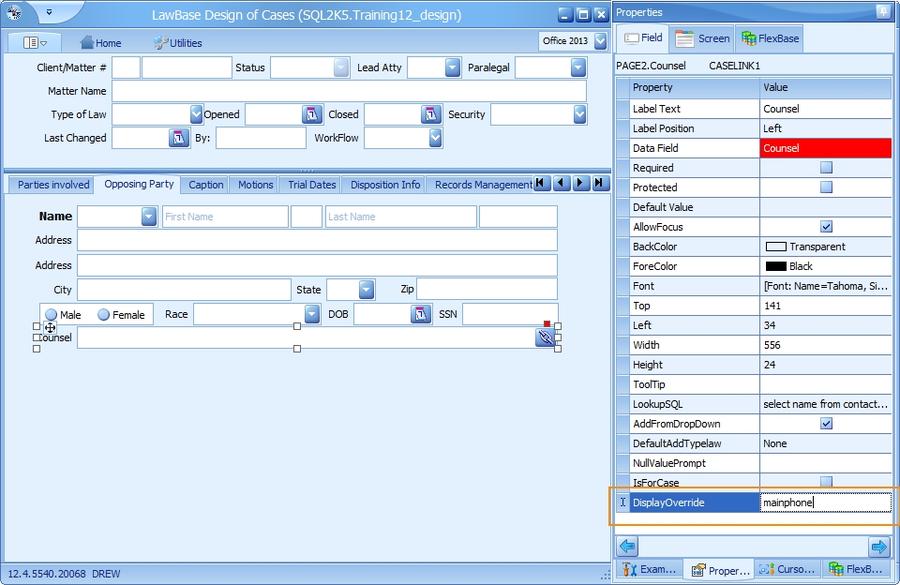Open the quick access dropdown arrow in title bar

49,11
